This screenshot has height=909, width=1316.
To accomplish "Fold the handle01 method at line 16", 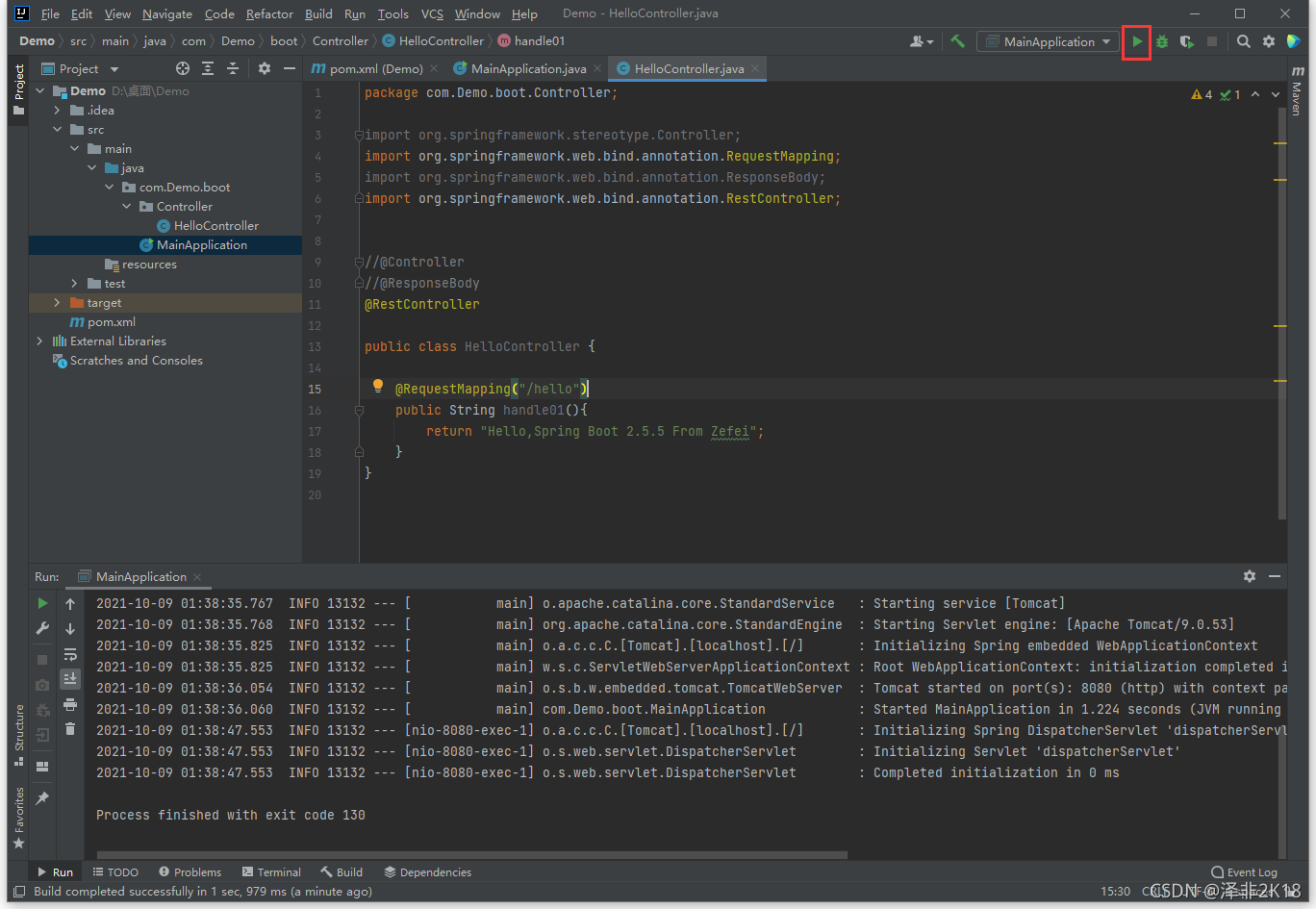I will tap(359, 410).
